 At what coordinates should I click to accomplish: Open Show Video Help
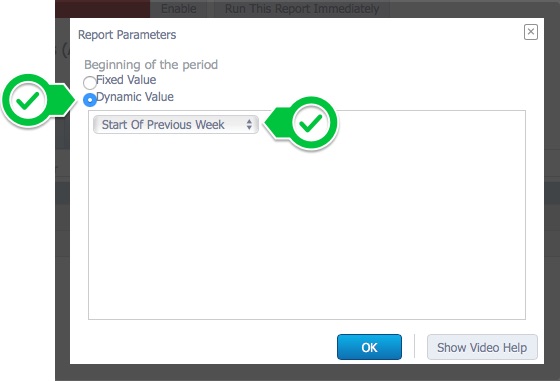coord(482,347)
